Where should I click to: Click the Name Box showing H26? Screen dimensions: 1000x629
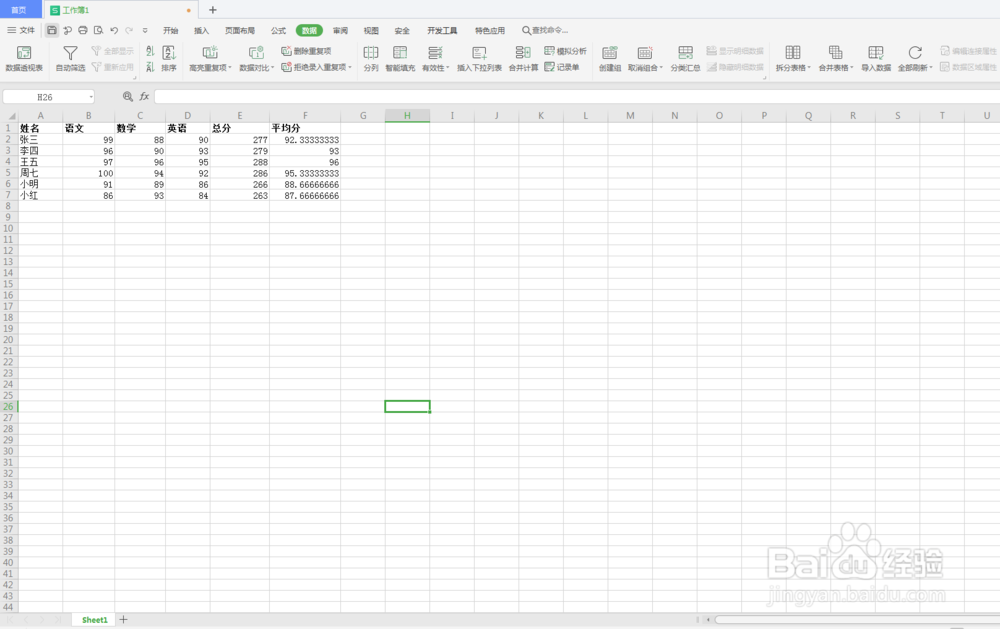(45, 97)
